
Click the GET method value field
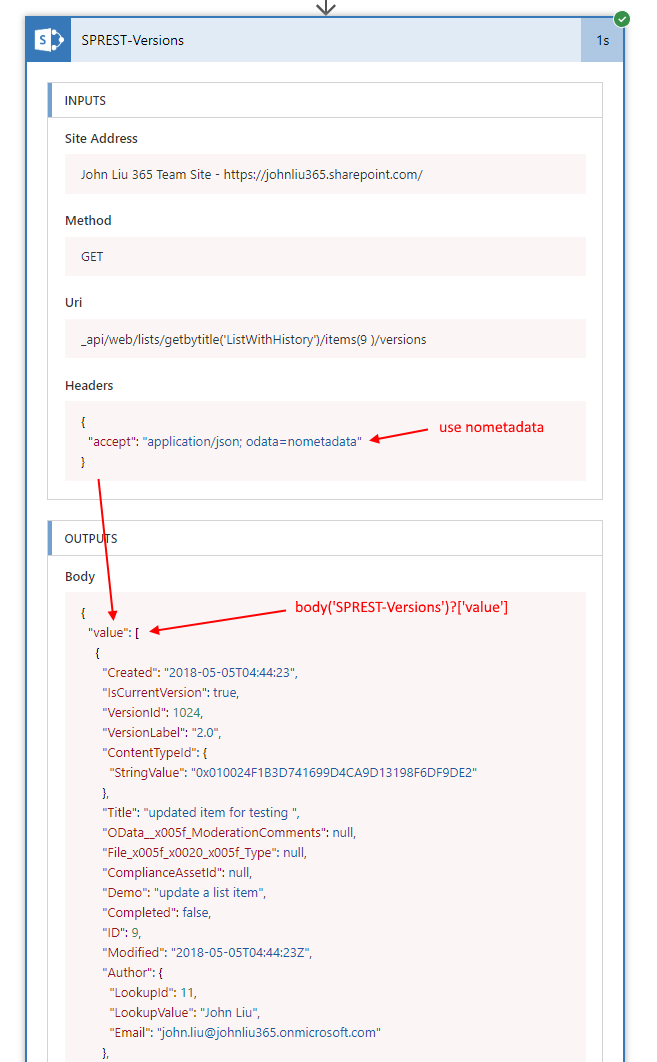(325, 257)
